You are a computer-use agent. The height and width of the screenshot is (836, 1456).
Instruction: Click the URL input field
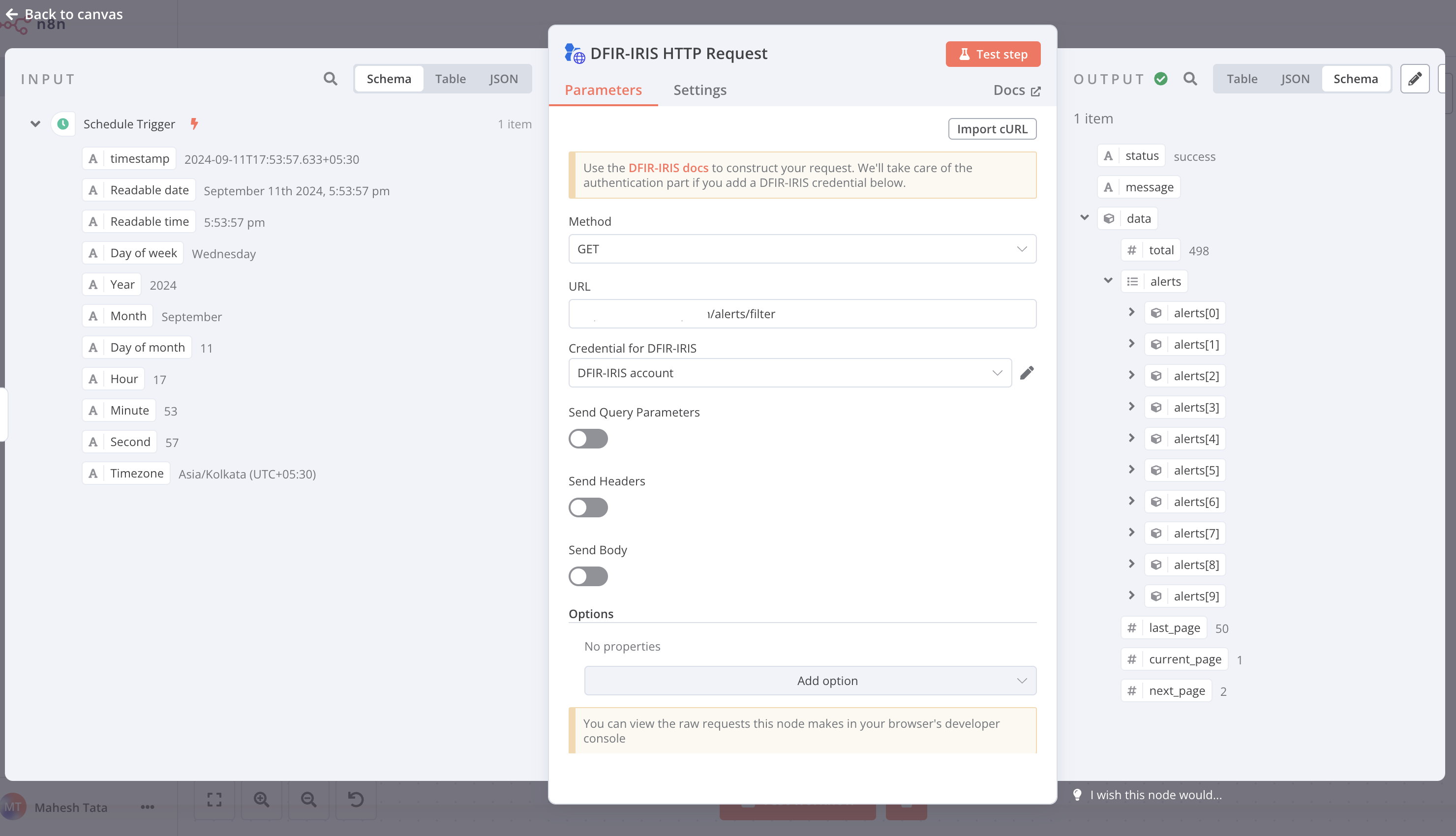point(802,314)
